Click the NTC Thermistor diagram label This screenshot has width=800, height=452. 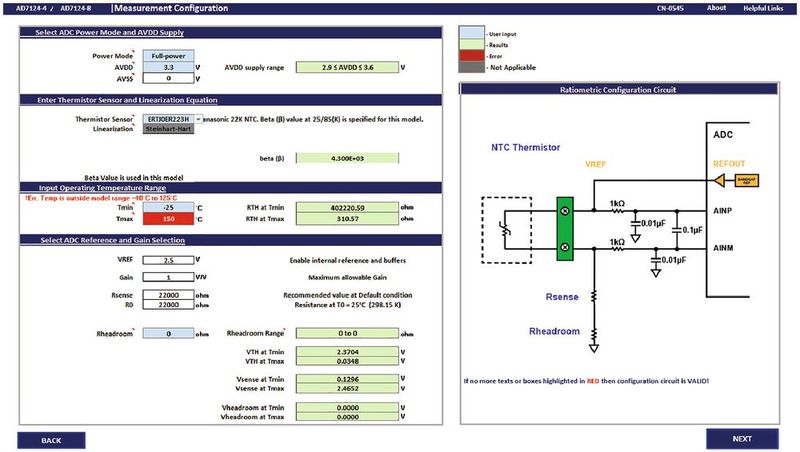click(526, 147)
